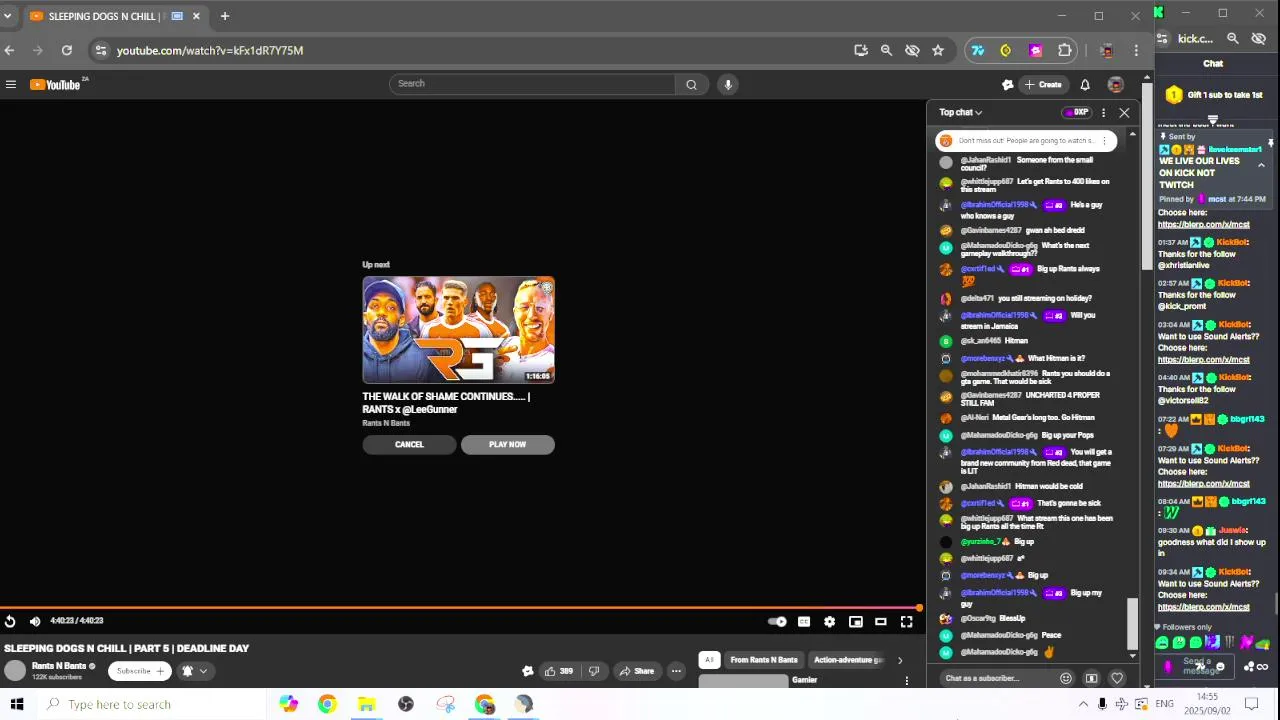Screen dimensions: 1280x720
Task: Select the Action-adventure games chip
Action: click(848, 660)
